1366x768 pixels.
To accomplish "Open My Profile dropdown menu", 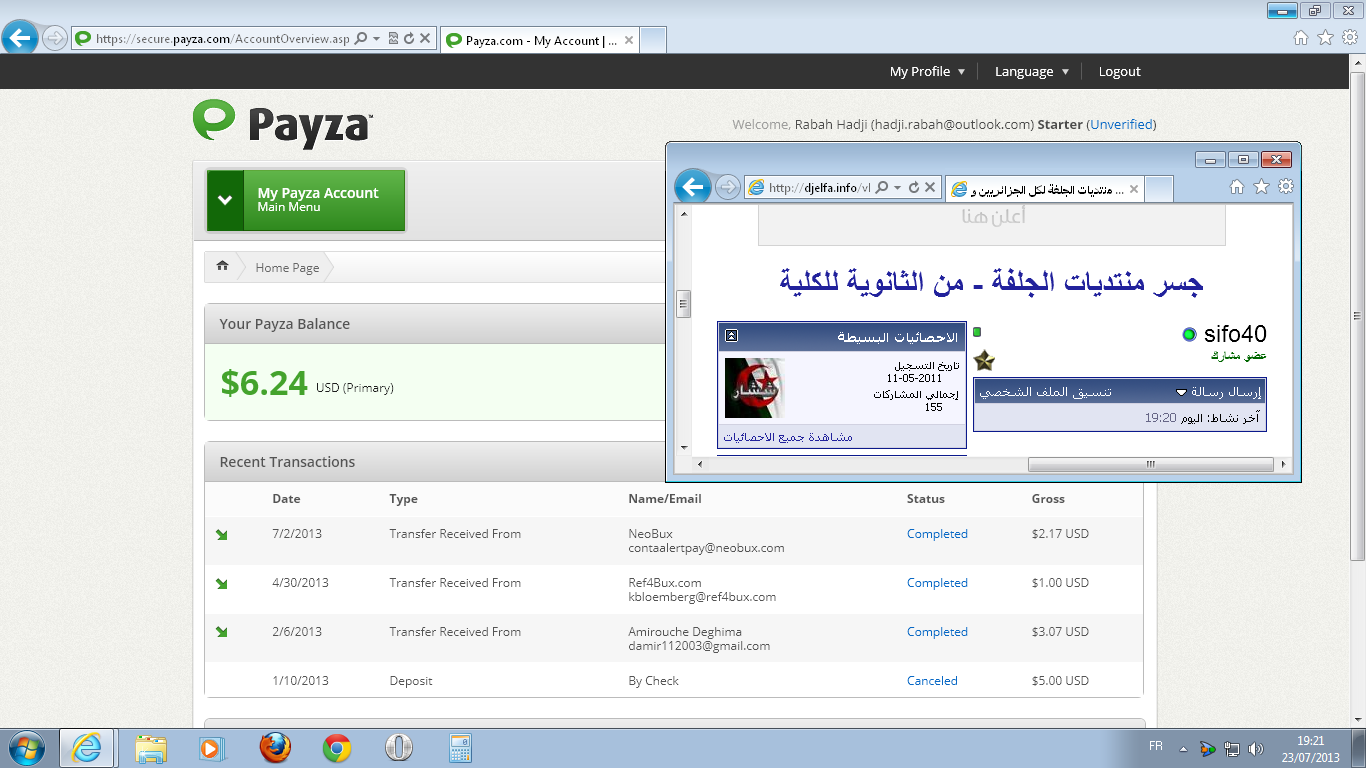I will pos(927,71).
